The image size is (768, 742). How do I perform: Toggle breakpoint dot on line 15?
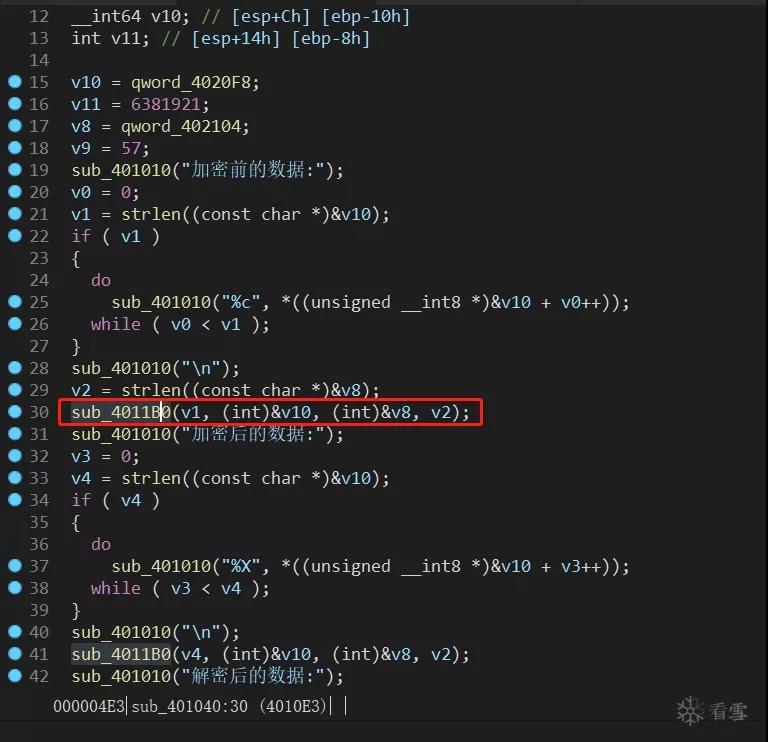tap(15, 81)
